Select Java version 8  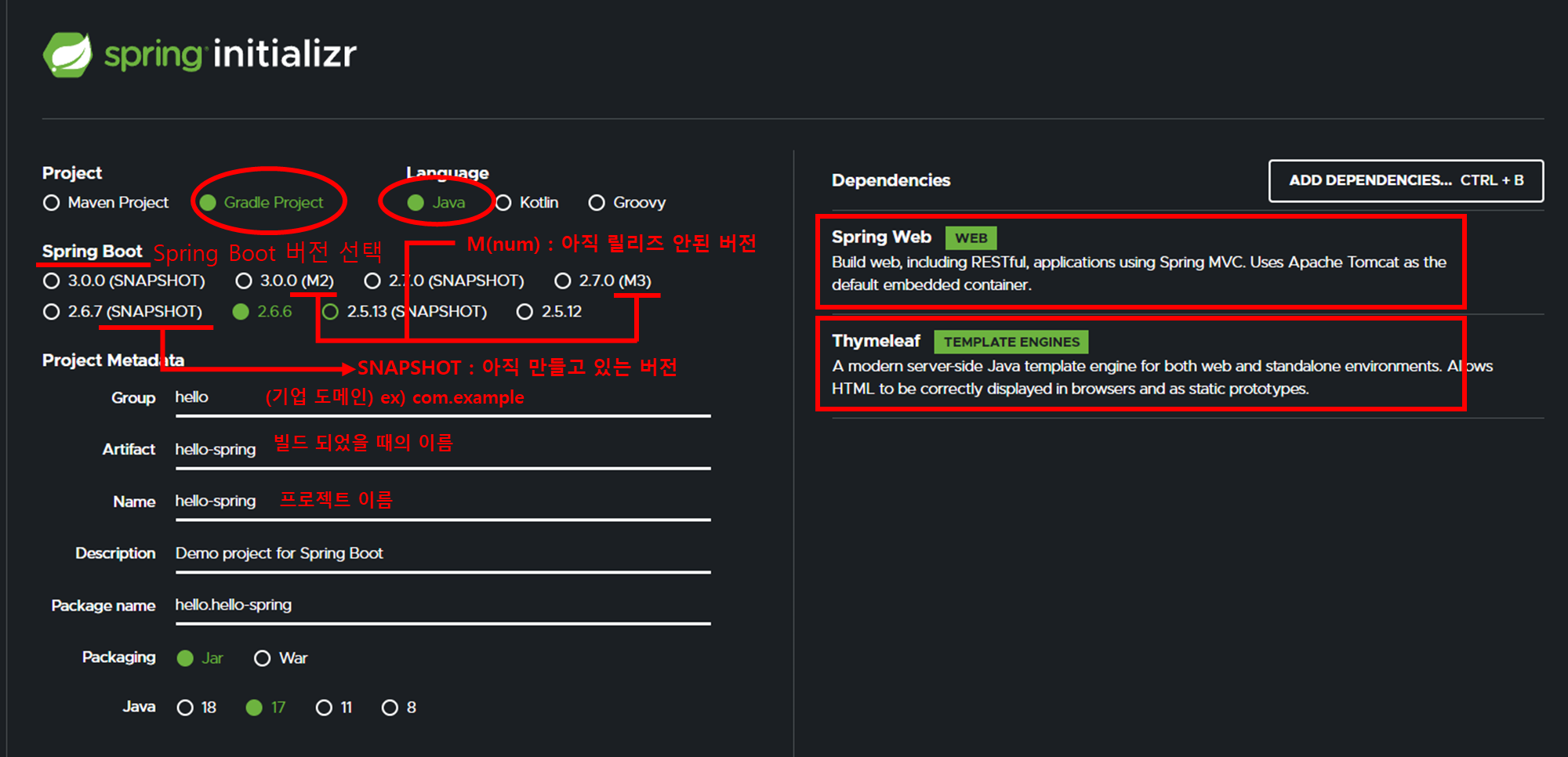(x=399, y=708)
